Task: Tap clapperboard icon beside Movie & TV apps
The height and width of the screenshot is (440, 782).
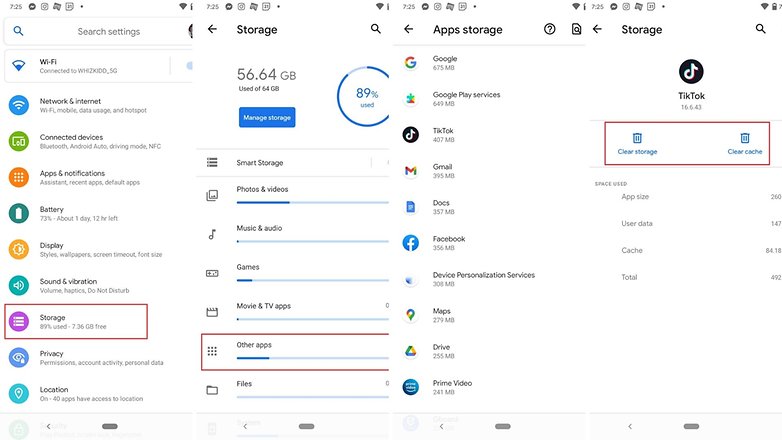Action: (212, 312)
